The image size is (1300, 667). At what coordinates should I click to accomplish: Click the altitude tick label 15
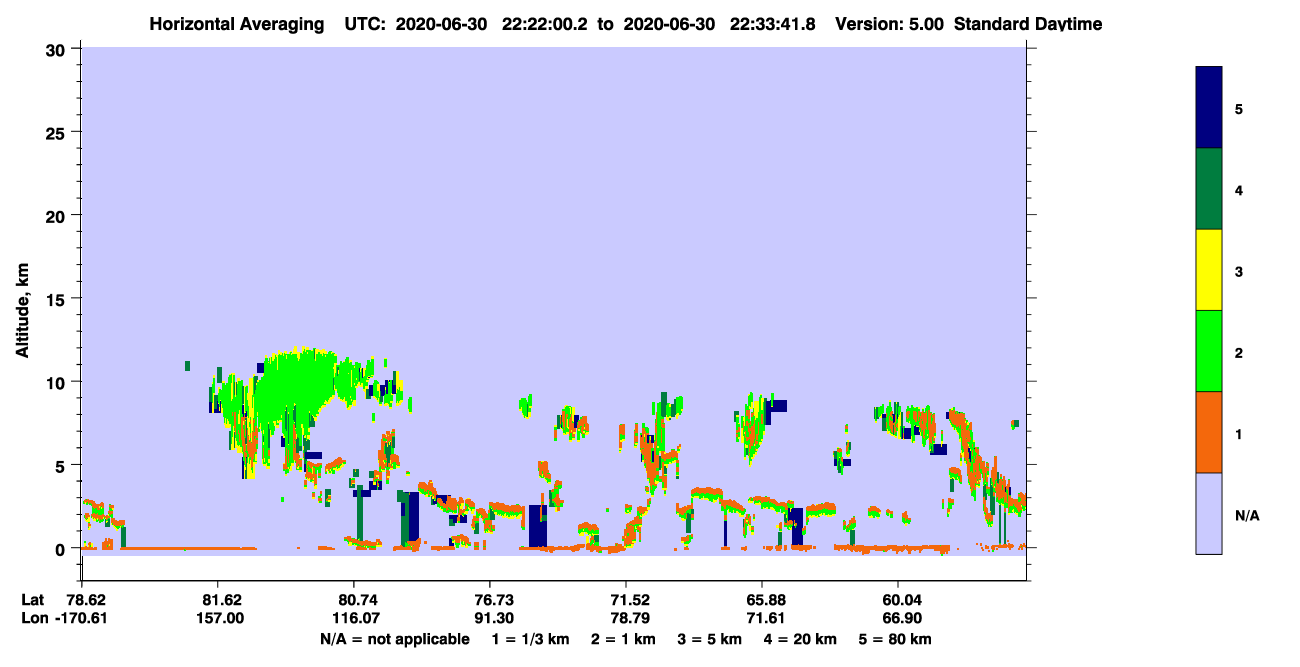[57, 299]
